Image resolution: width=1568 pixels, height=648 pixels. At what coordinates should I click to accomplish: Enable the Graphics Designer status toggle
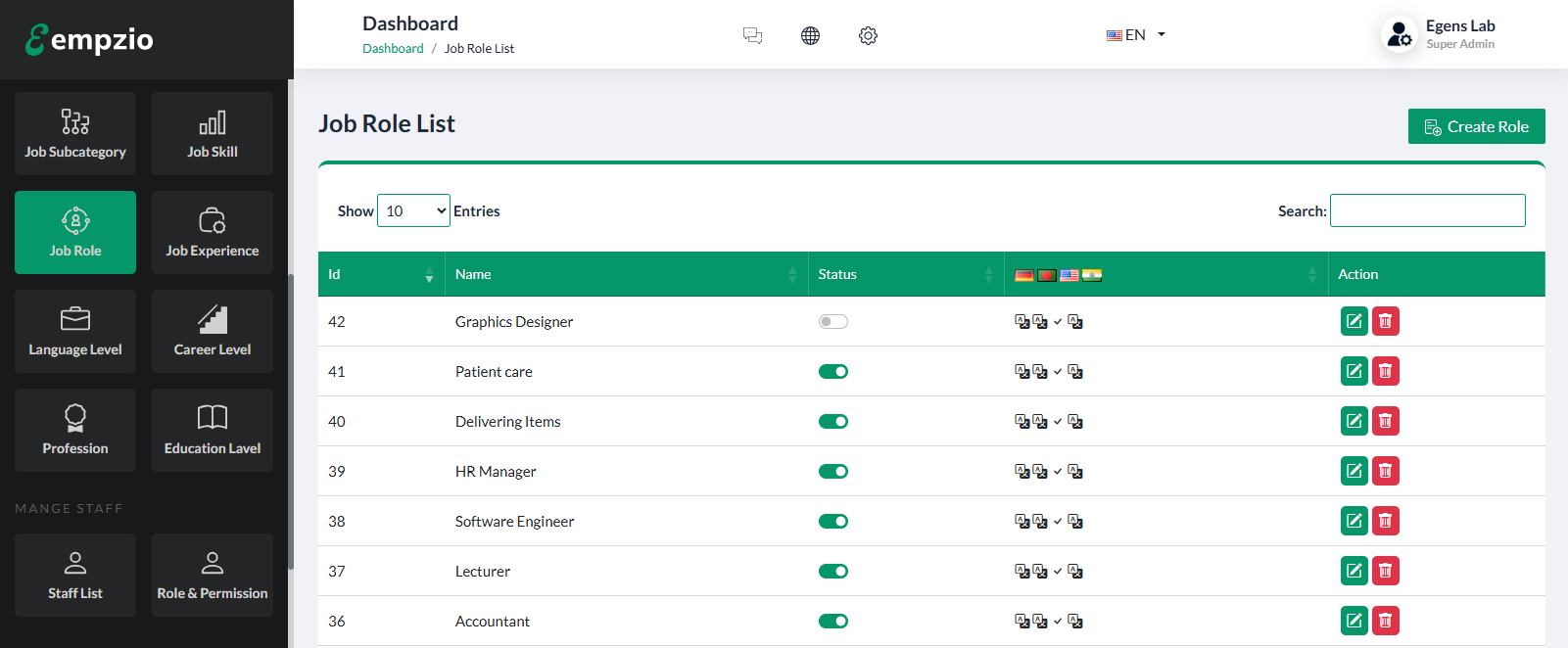coord(833,321)
